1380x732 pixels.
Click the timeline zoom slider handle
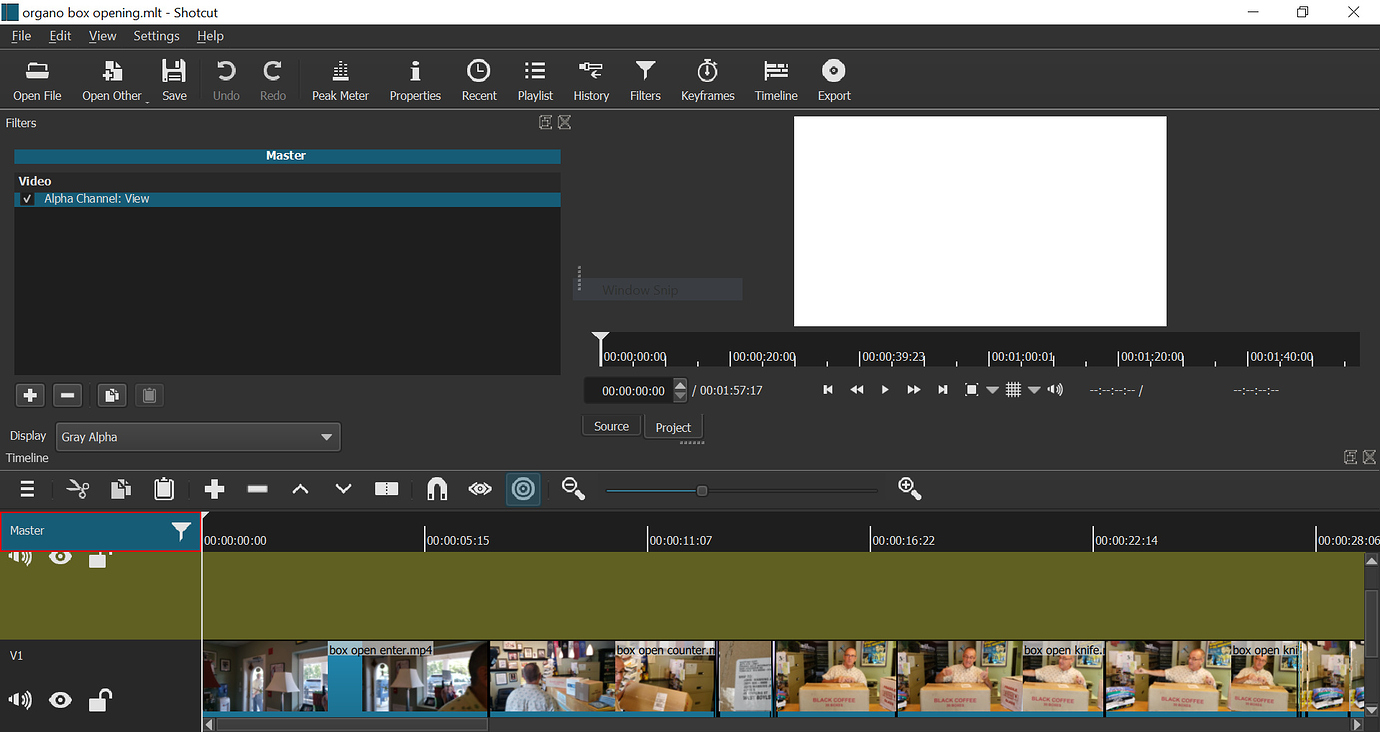point(702,491)
